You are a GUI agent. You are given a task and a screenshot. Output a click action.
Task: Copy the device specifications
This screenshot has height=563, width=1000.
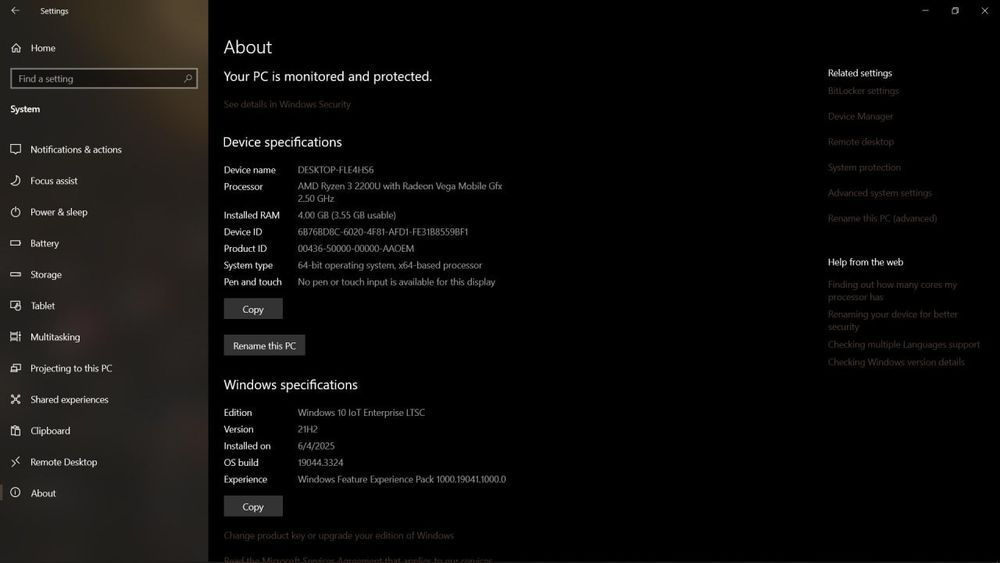(x=253, y=309)
